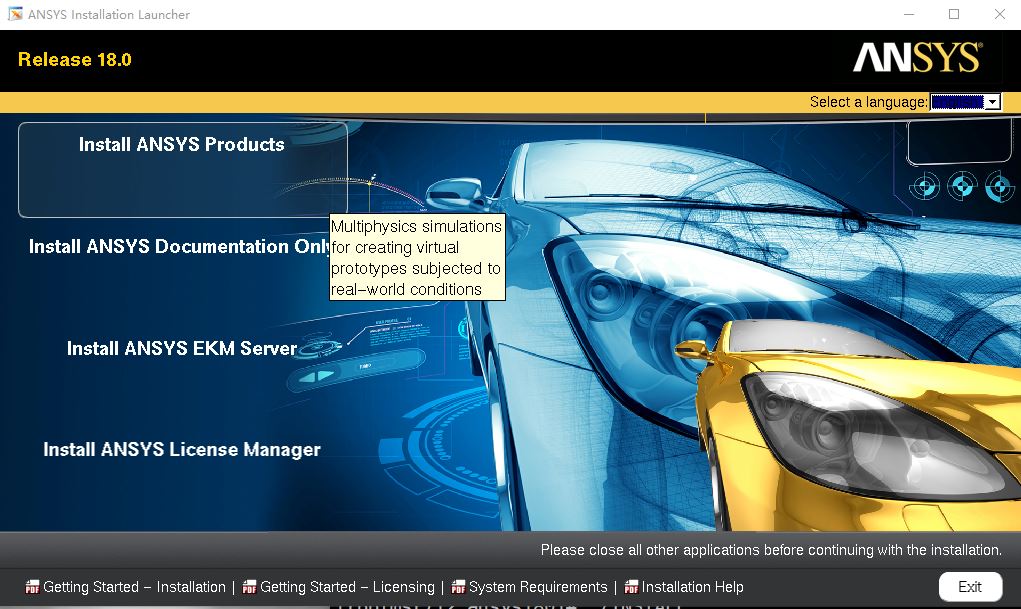Open the language selection dropdown

965,102
